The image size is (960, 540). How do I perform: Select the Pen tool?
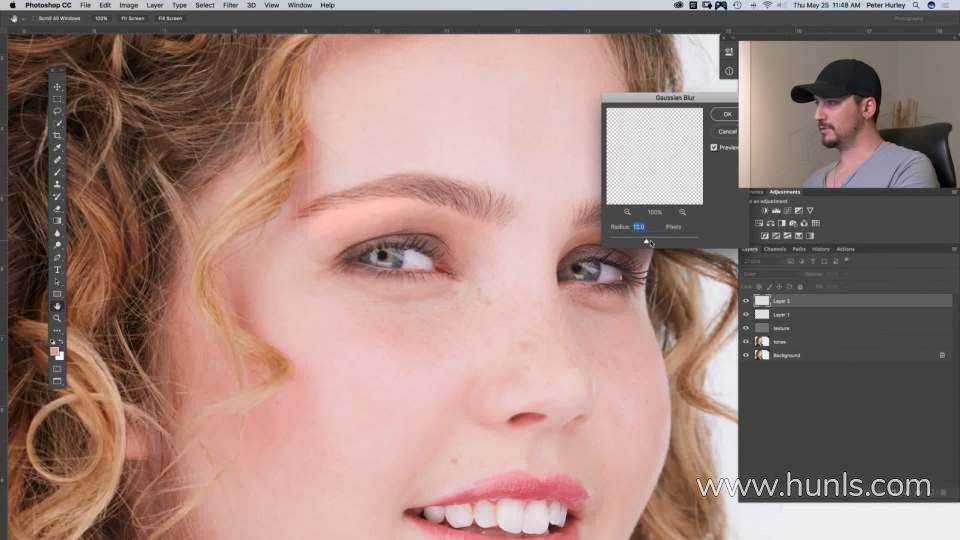(57, 257)
